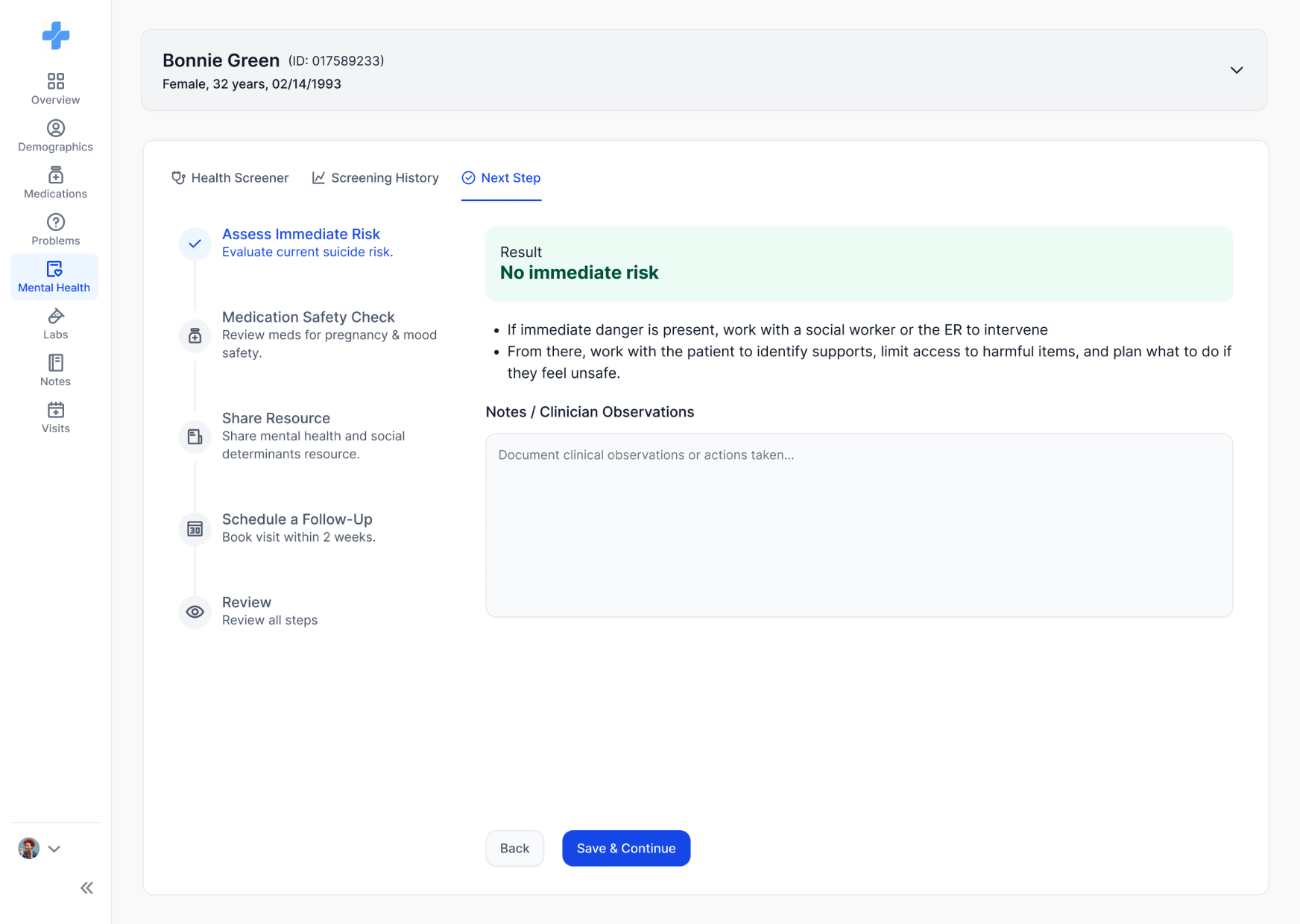This screenshot has width=1300, height=924.
Task: Switch to the Screening History tab
Action: point(375,178)
